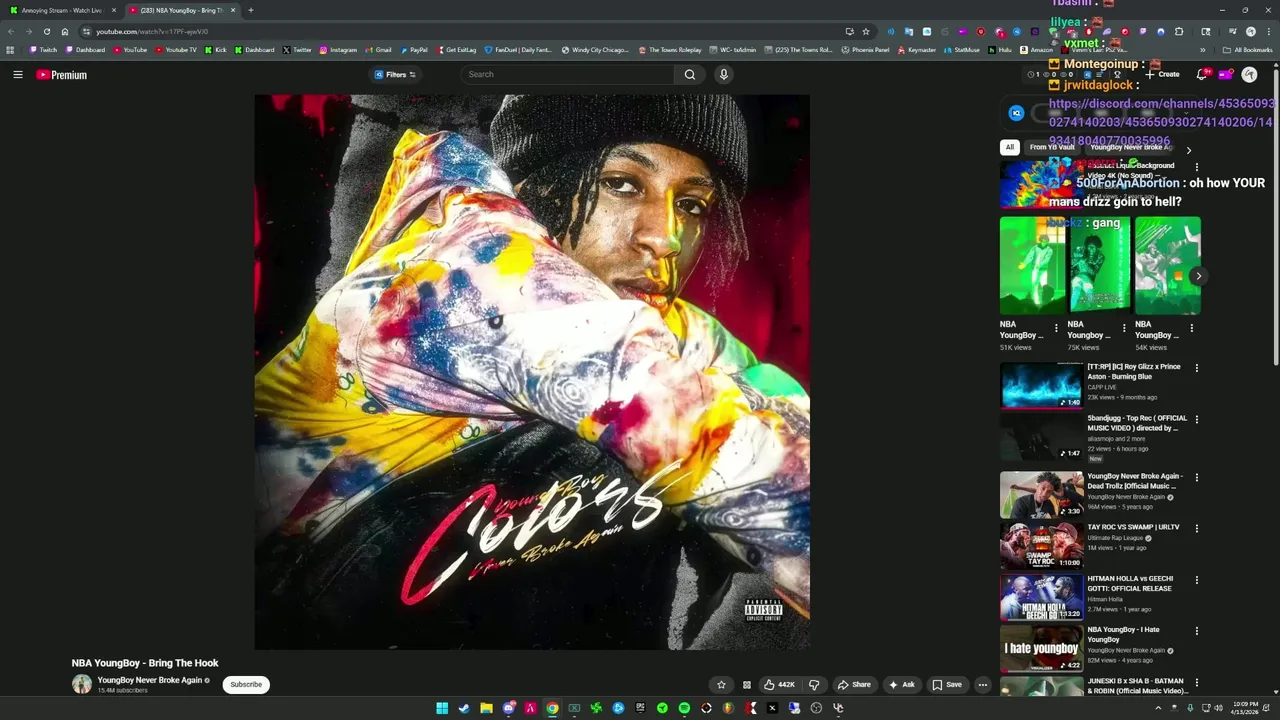Open the StatMuse bookmark

point(962,50)
